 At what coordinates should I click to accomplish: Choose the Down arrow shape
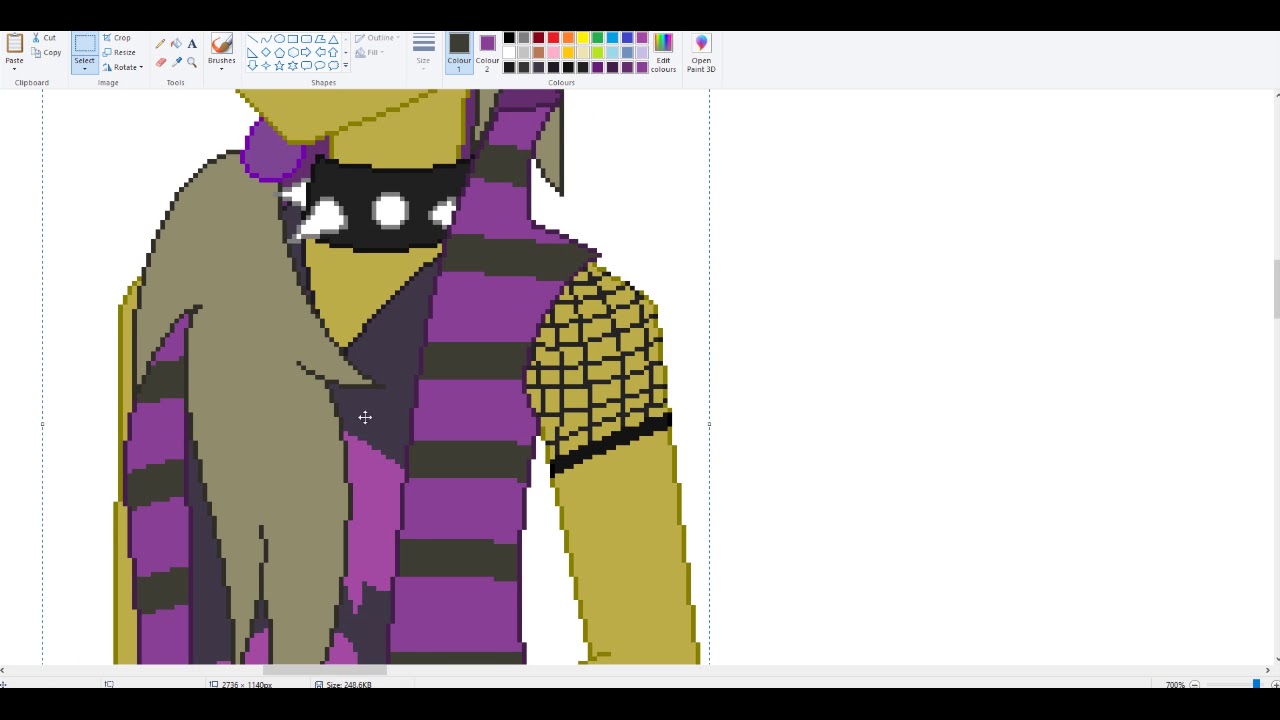coord(252,65)
